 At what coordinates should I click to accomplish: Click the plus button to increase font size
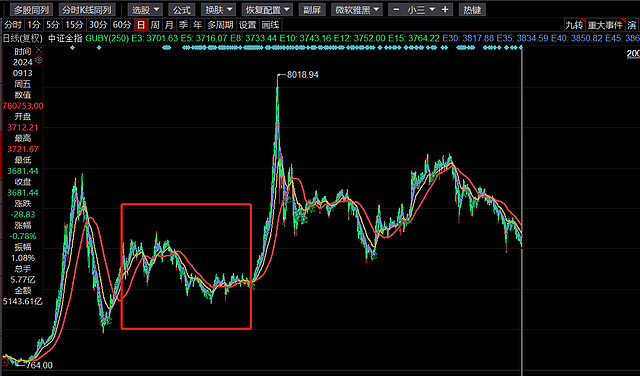click(x=445, y=9)
